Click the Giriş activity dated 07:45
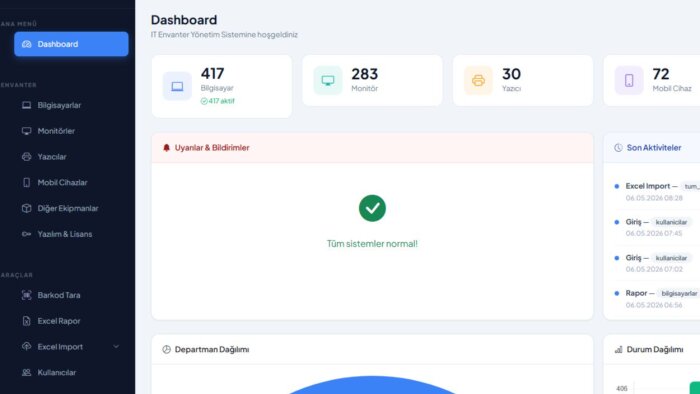This screenshot has height=394, width=700. click(657, 227)
